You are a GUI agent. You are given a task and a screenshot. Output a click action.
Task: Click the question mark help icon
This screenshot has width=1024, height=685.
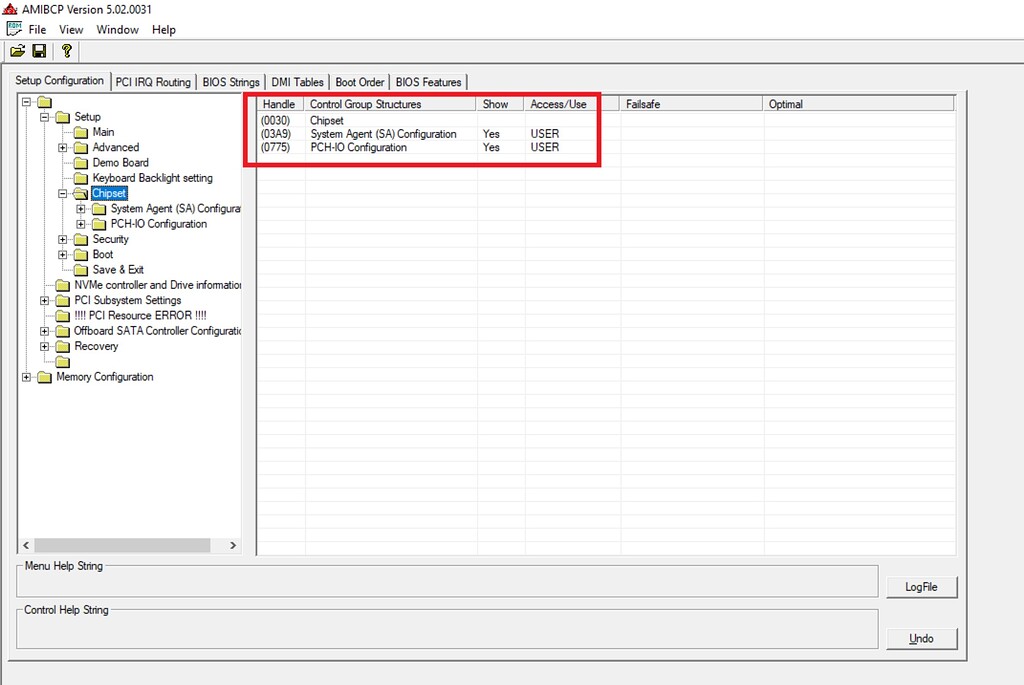click(x=66, y=51)
